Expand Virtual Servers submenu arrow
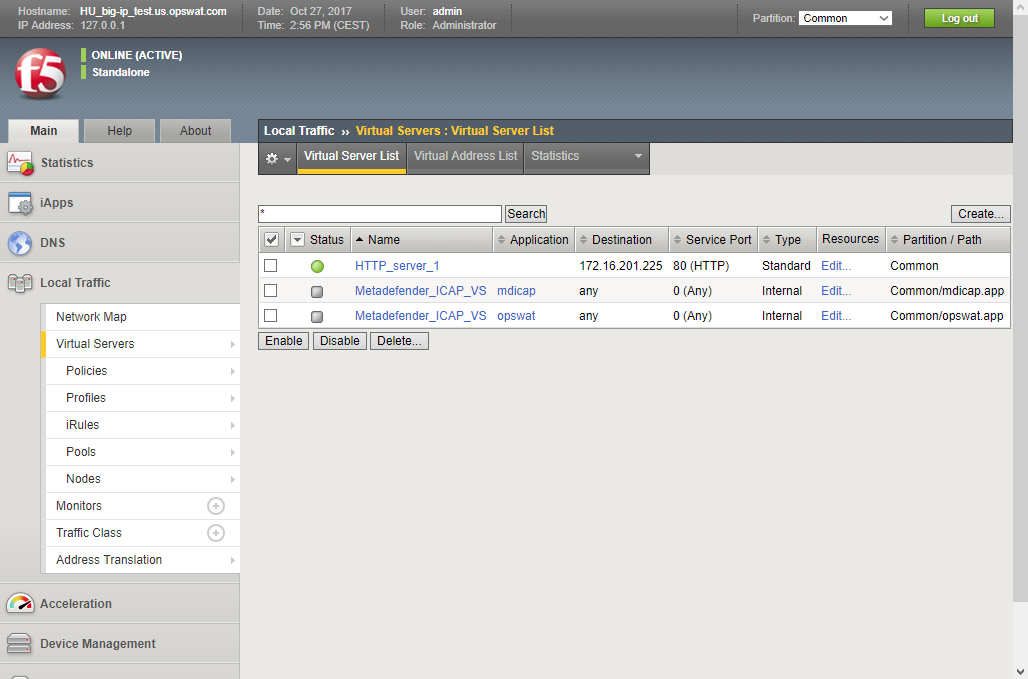 (232, 344)
